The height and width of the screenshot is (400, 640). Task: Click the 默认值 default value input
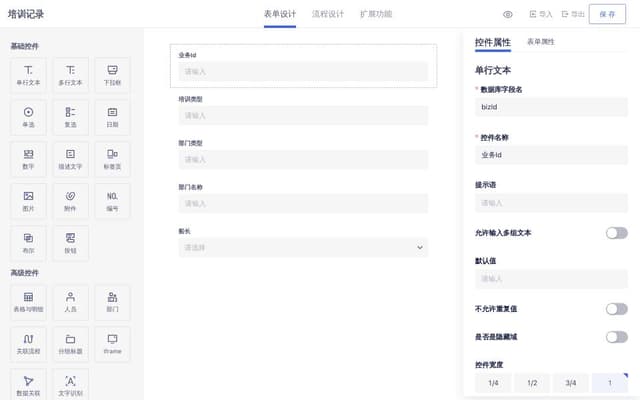(551, 279)
